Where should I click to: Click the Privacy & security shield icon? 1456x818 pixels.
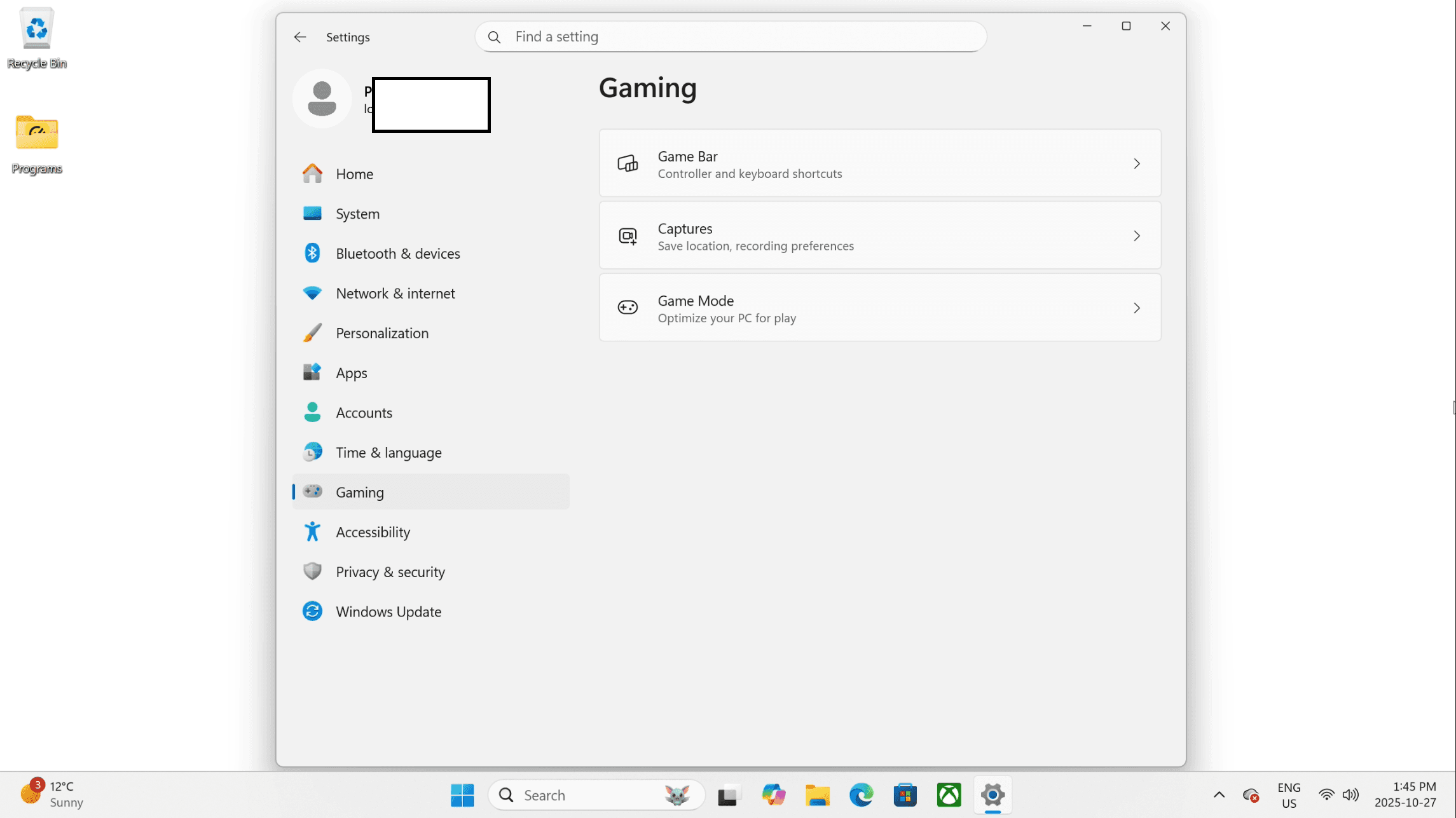(x=312, y=571)
